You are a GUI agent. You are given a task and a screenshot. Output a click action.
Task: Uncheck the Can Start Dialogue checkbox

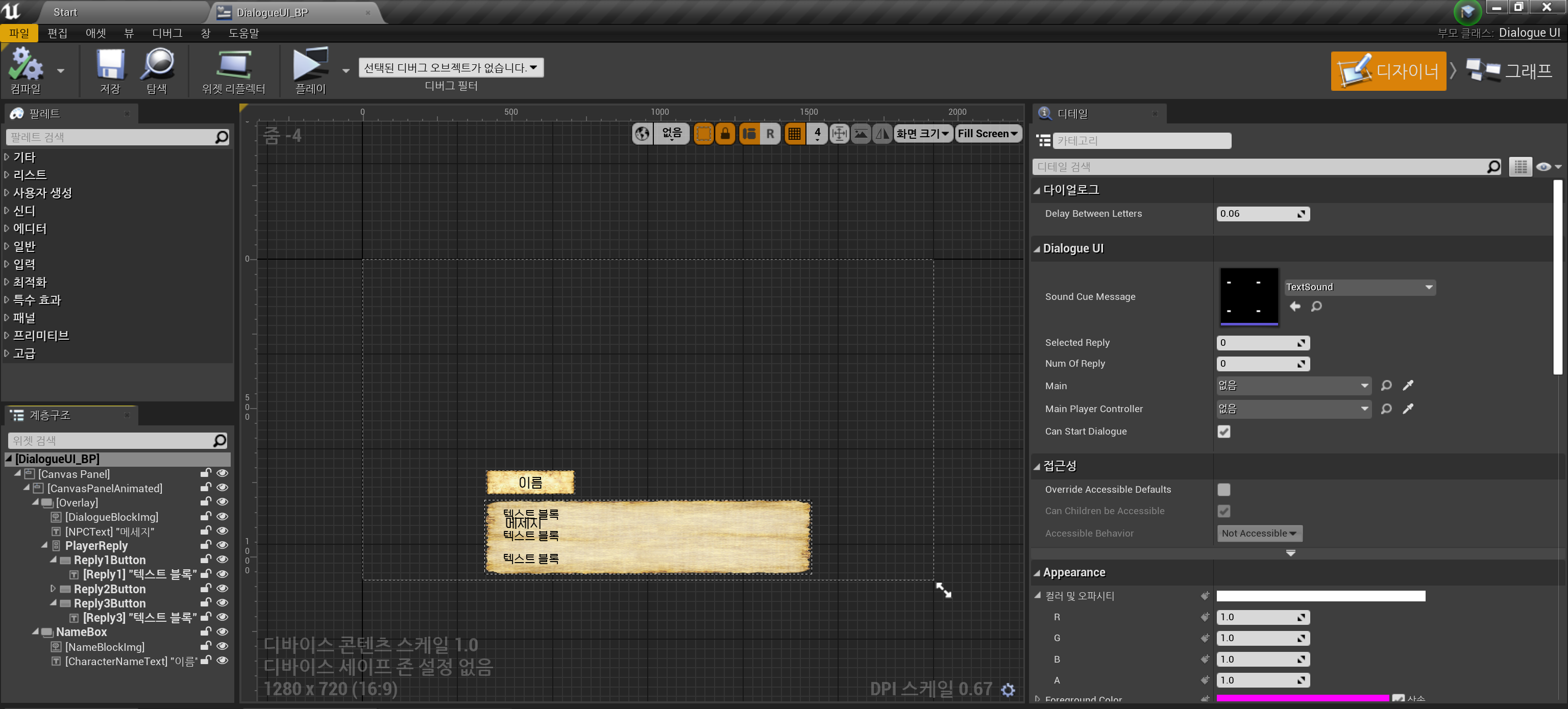click(1223, 431)
